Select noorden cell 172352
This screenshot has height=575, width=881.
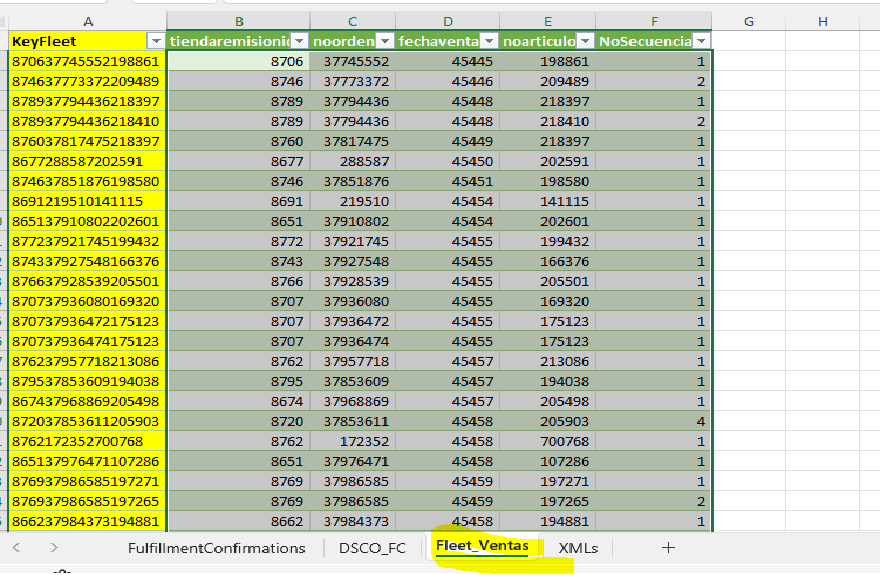pos(353,441)
